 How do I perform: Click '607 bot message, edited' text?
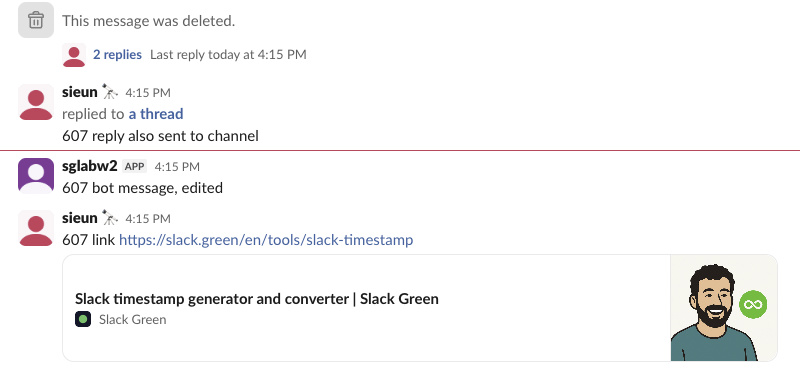pyautogui.click(x=142, y=188)
